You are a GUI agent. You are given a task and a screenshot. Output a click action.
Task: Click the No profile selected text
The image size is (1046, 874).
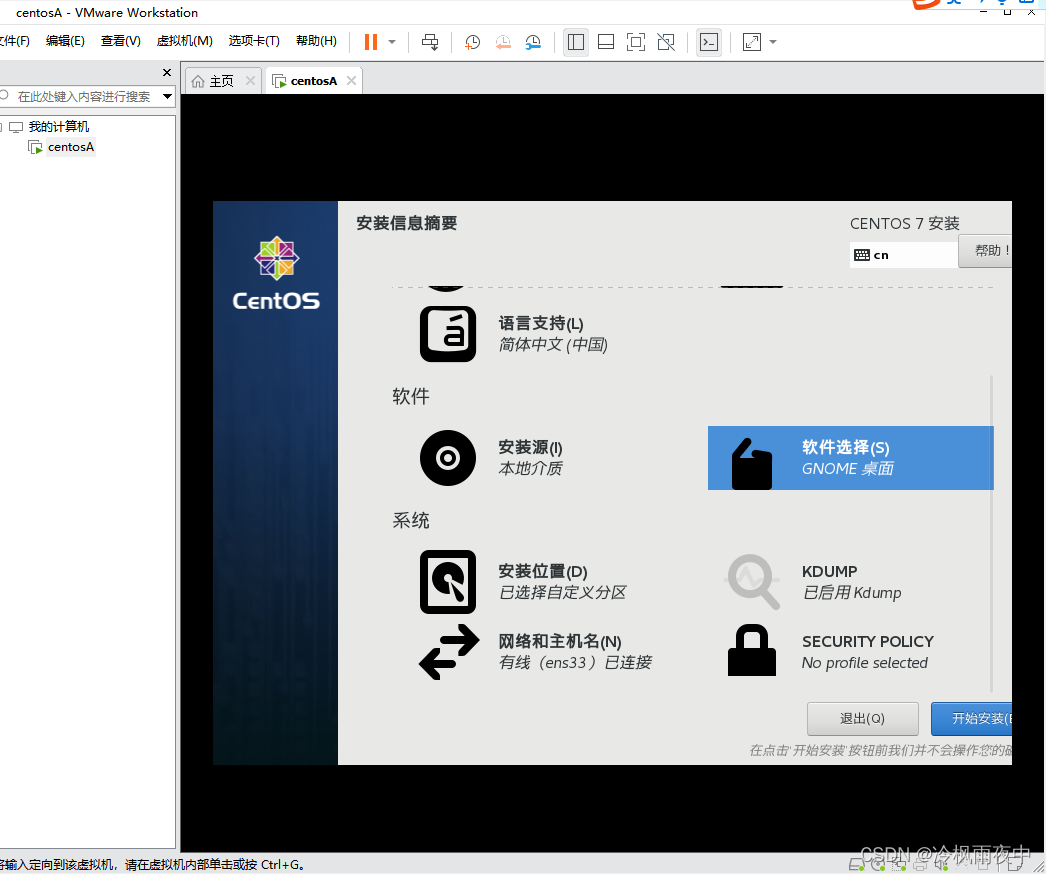click(x=865, y=663)
